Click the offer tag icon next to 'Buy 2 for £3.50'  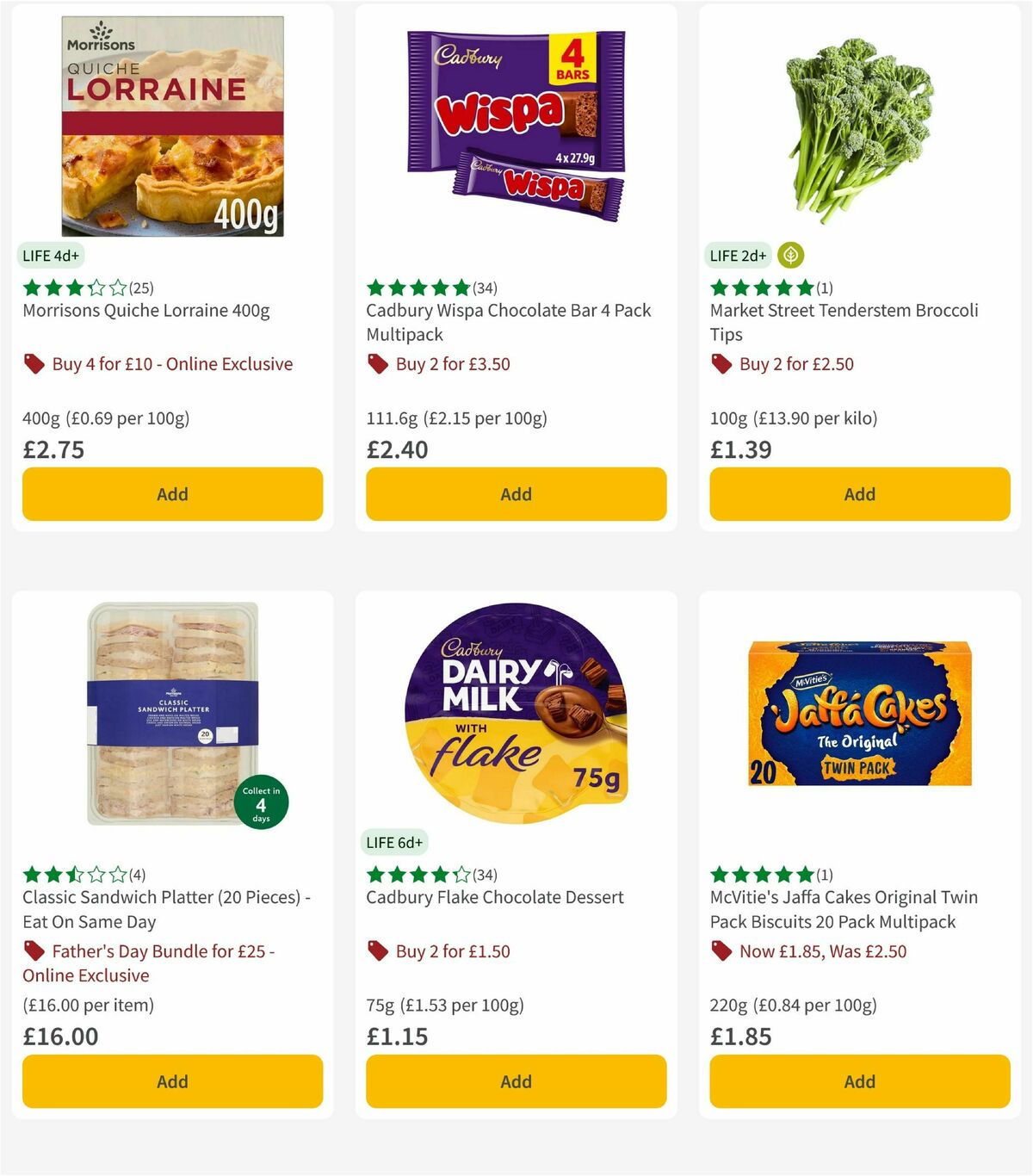tap(377, 364)
